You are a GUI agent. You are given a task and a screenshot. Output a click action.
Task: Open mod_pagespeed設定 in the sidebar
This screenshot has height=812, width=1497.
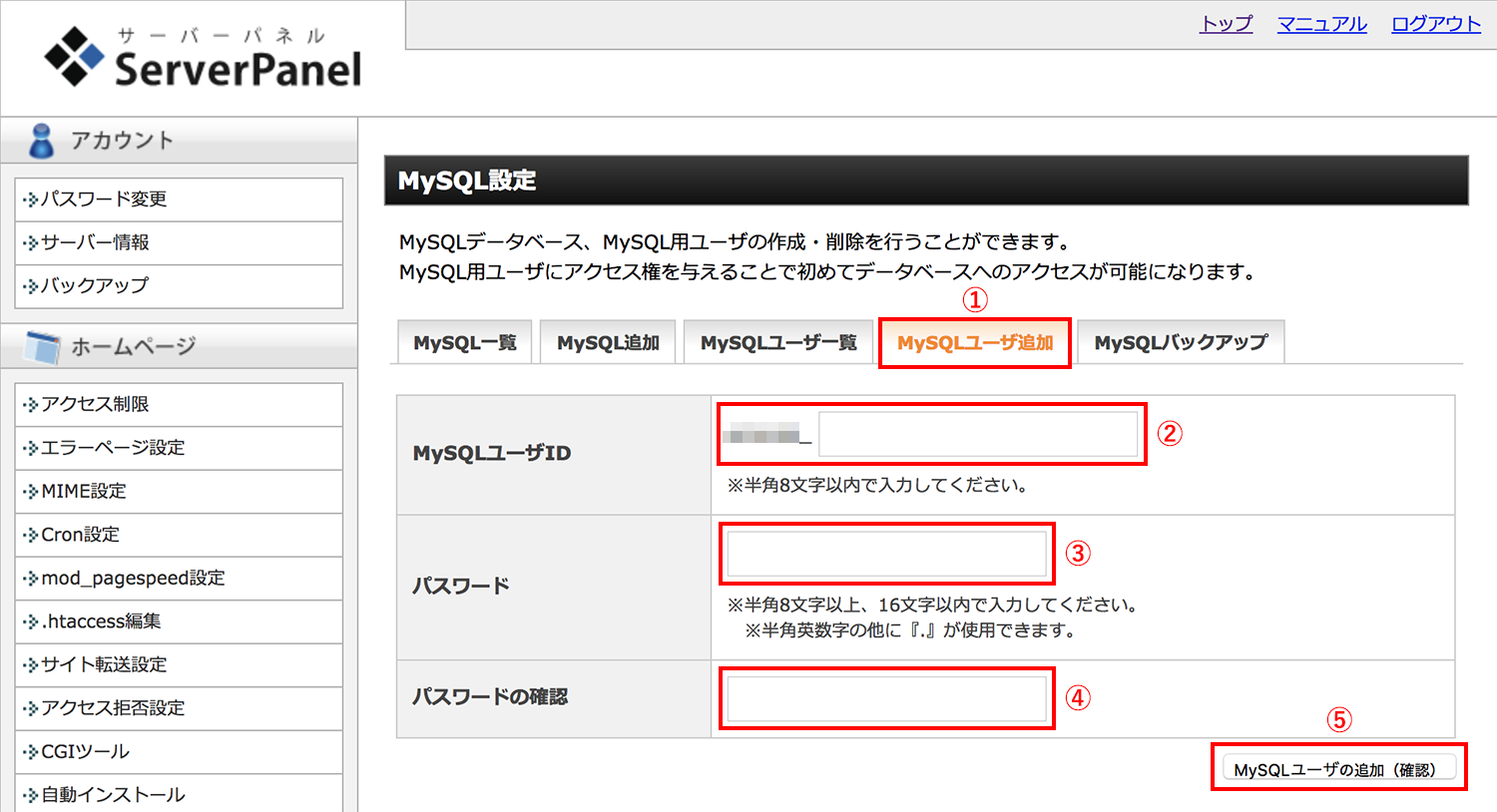[x=180, y=578]
